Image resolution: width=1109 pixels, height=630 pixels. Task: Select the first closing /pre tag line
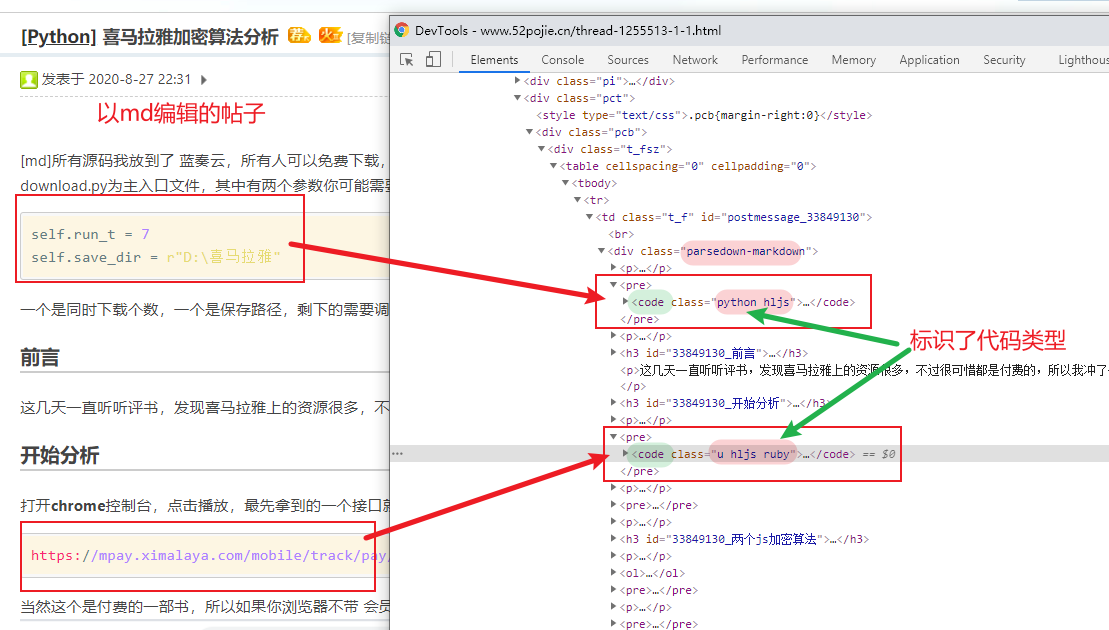click(x=639, y=319)
